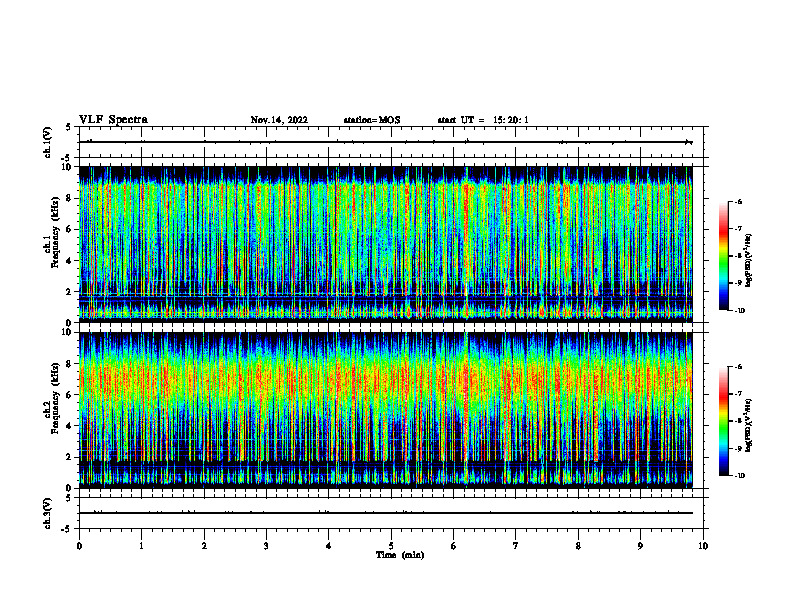Click the "-8" label on ch.2 color scale
This screenshot has width=792, height=612.
tap(738, 421)
